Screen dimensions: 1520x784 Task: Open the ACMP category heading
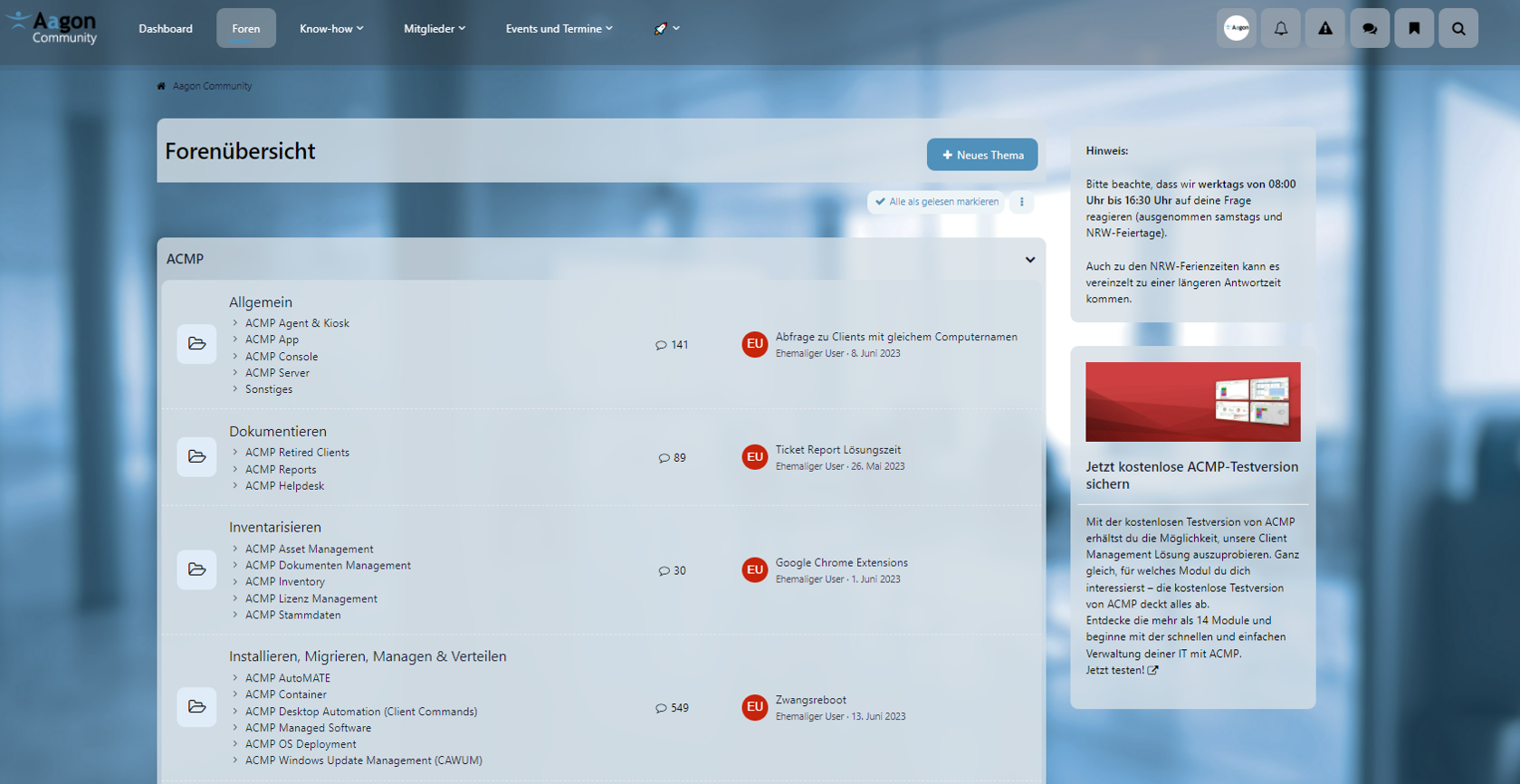coord(186,259)
